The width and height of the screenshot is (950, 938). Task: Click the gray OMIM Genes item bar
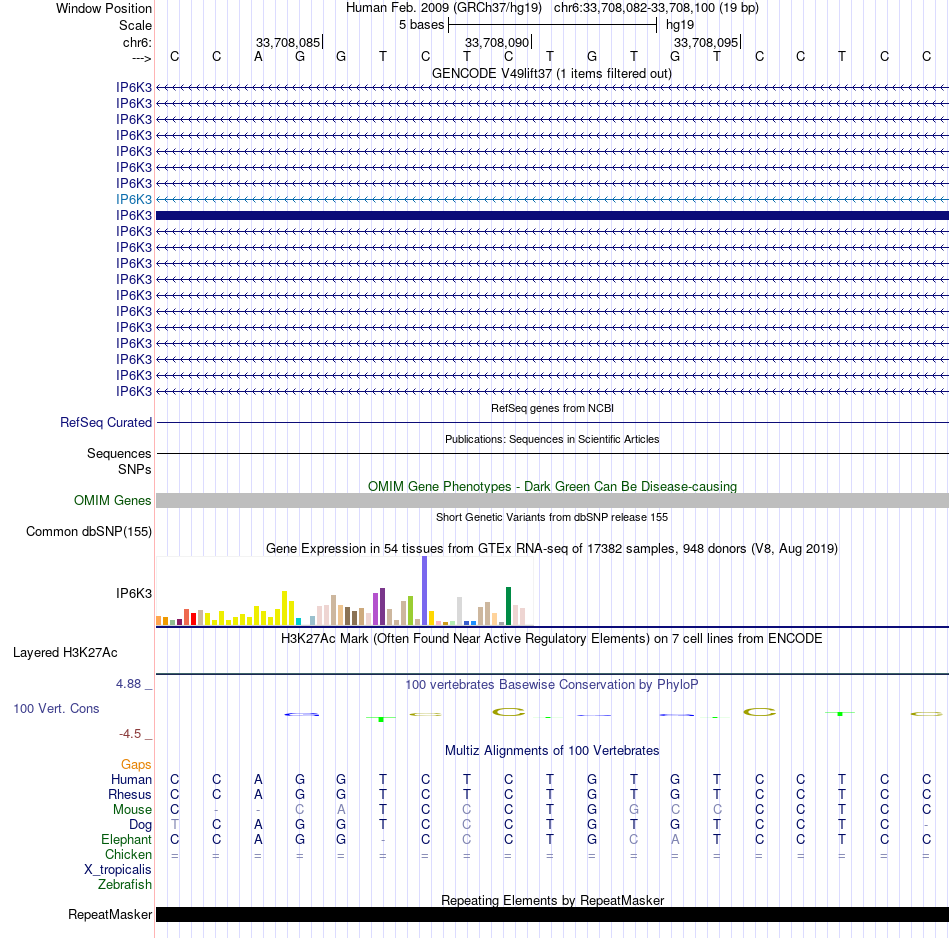pos(552,501)
